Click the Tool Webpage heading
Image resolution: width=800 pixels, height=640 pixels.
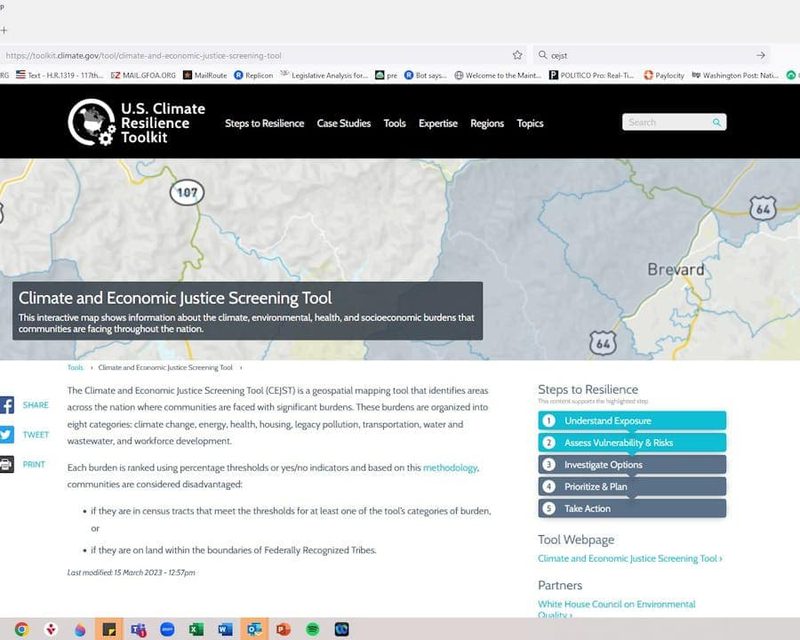[576, 539]
